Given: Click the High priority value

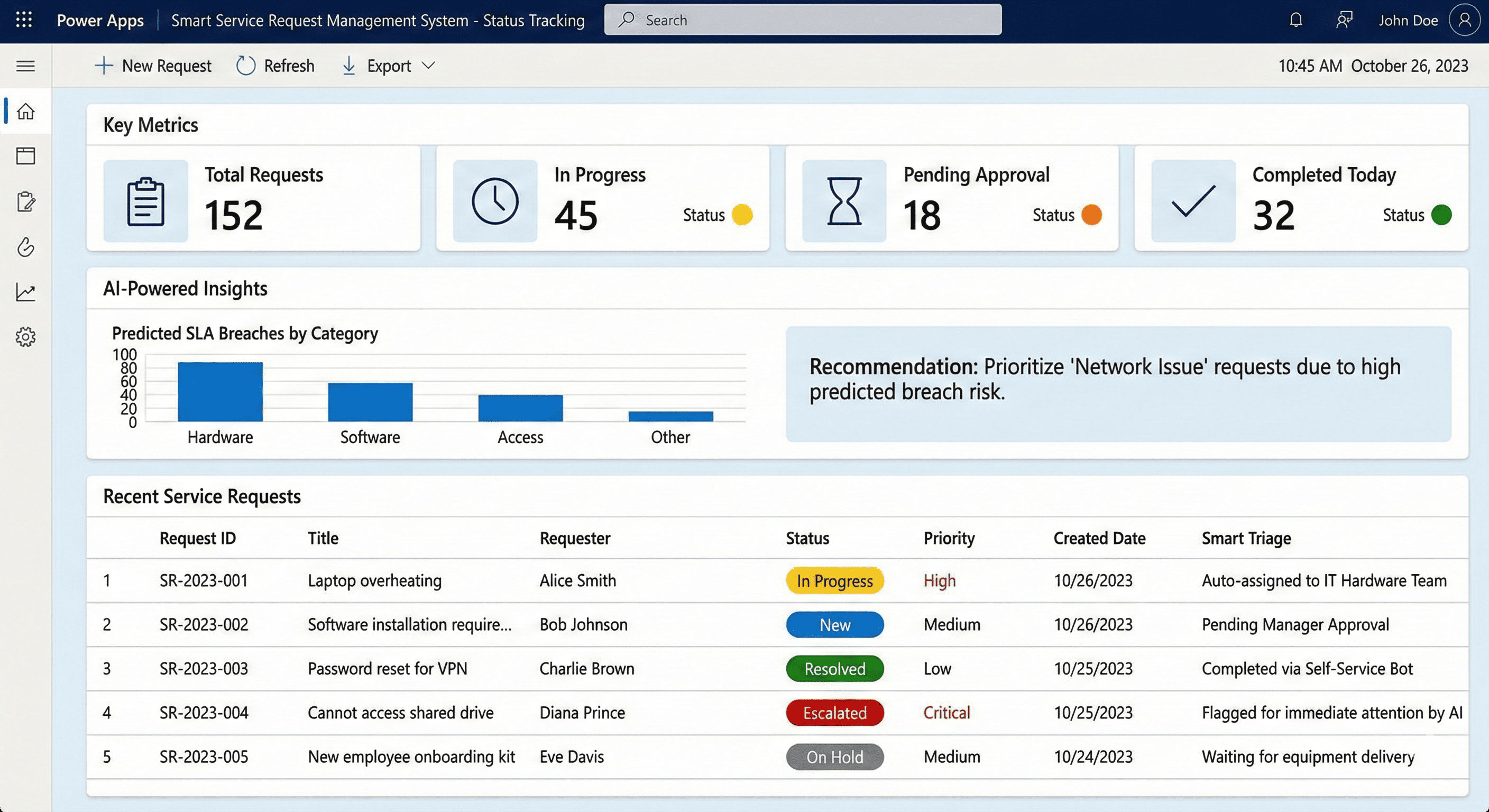Looking at the screenshot, I should pos(939,580).
